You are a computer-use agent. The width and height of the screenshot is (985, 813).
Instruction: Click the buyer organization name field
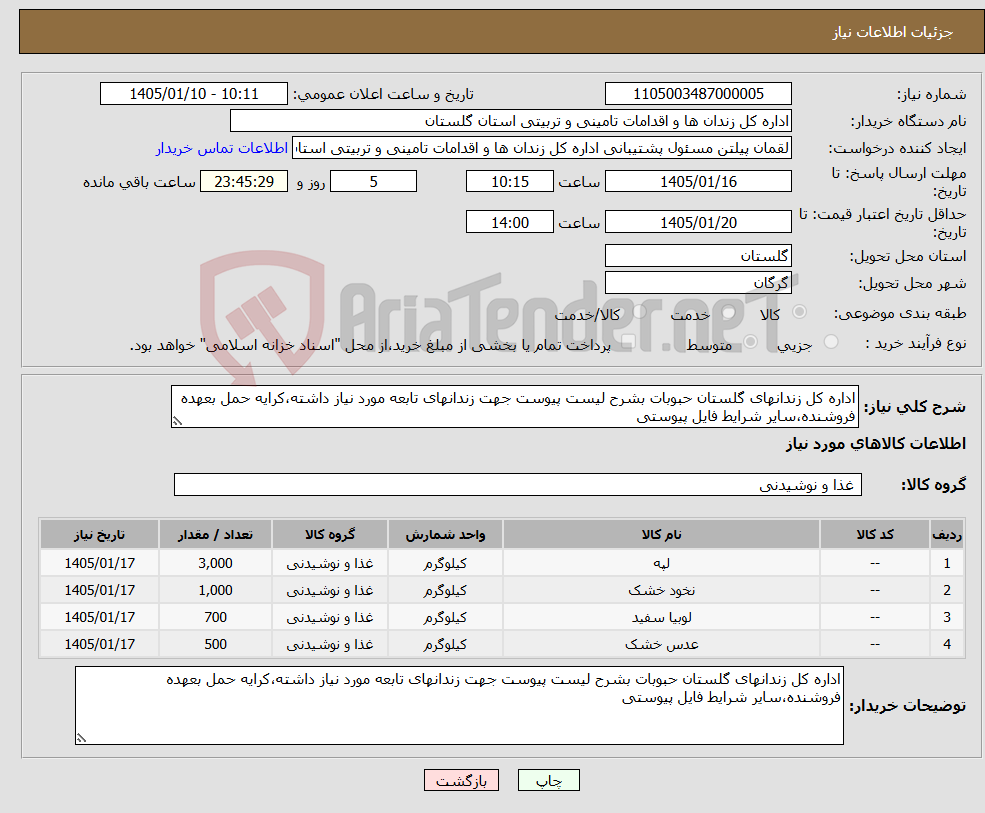tap(511, 121)
